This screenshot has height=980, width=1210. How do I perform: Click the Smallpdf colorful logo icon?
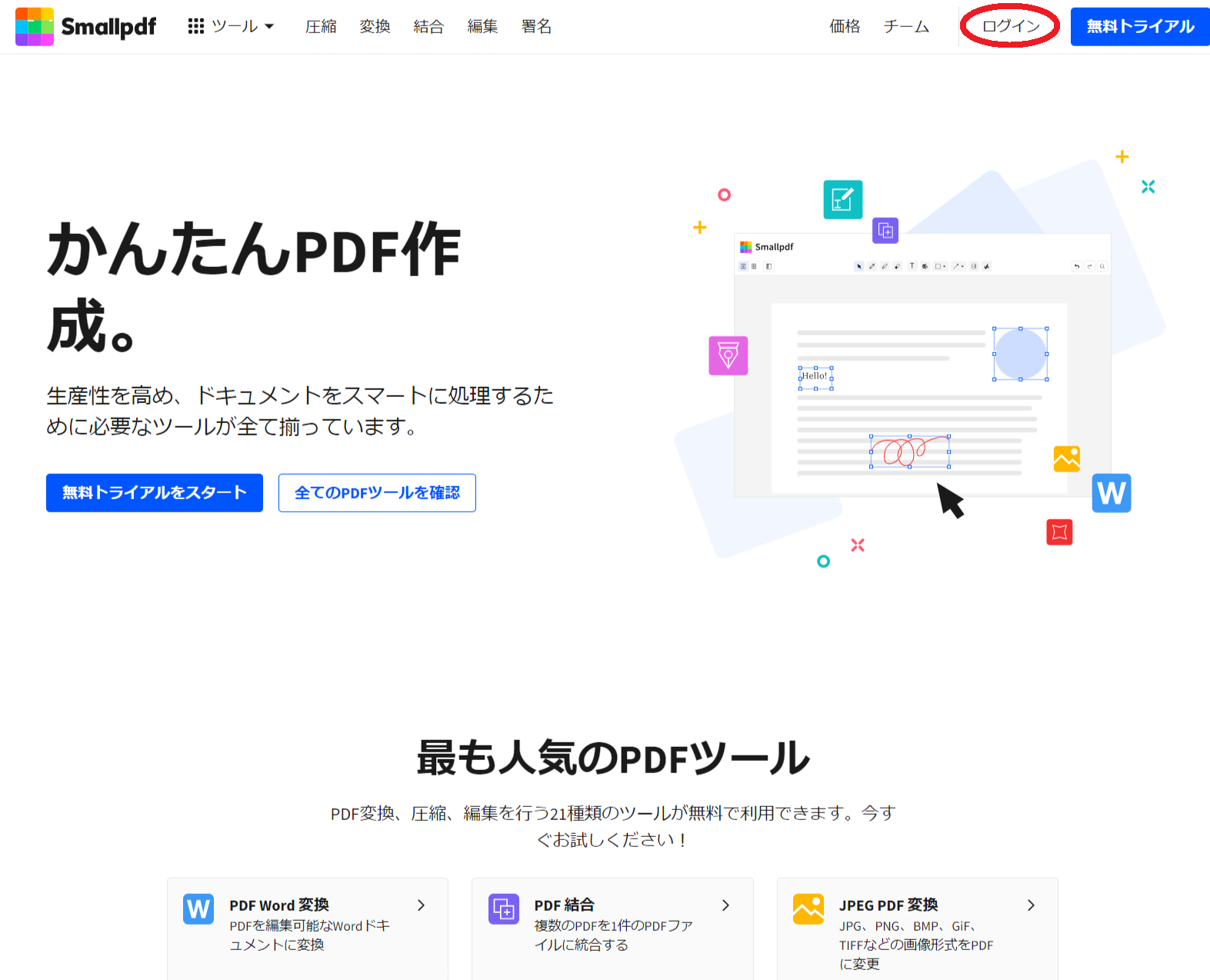click(35, 26)
